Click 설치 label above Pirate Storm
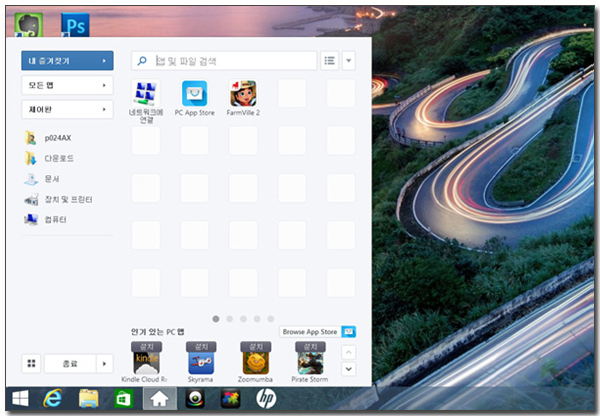This screenshot has width=600, height=416. [x=310, y=347]
